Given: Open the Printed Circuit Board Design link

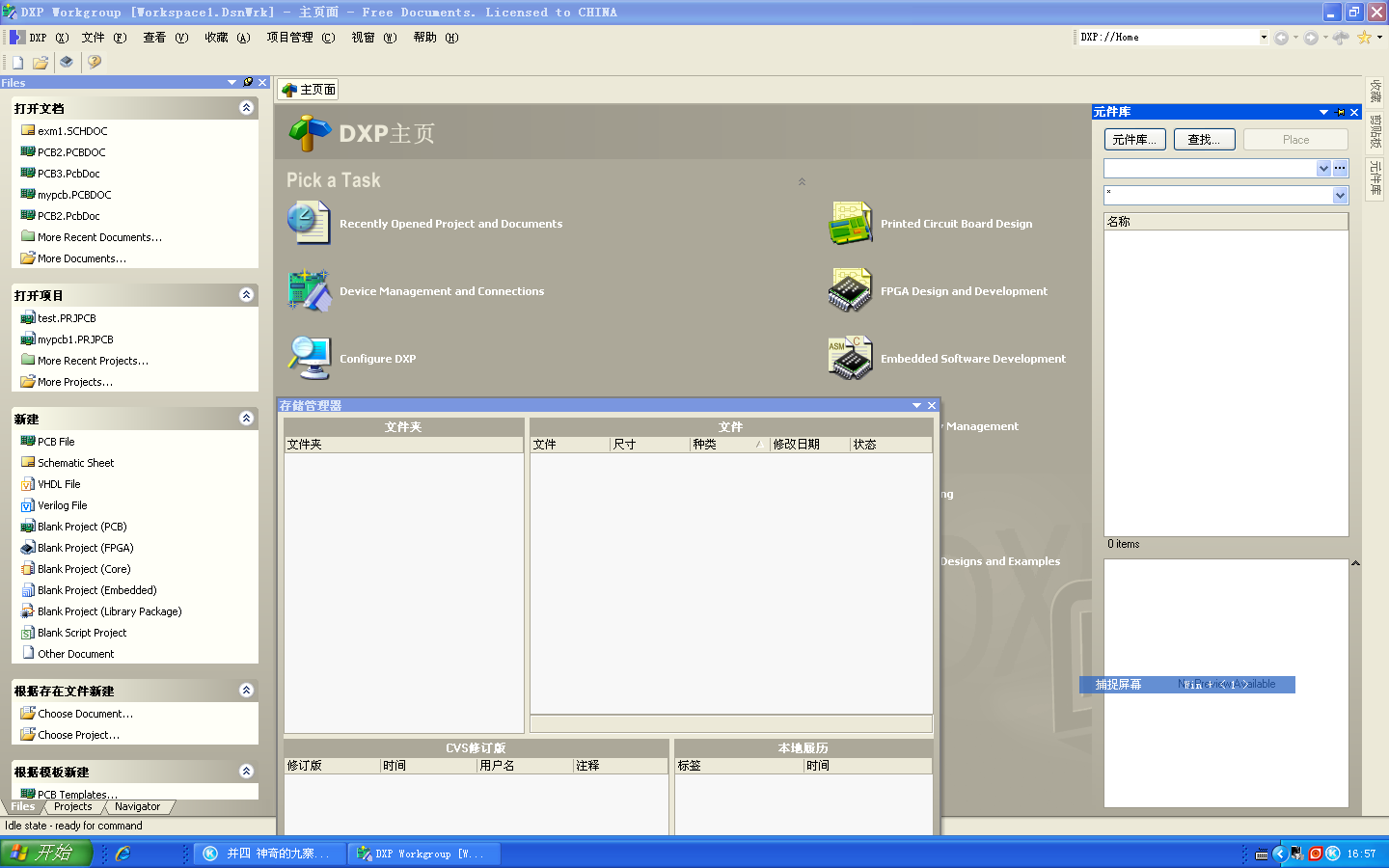Looking at the screenshot, I should tap(956, 224).
